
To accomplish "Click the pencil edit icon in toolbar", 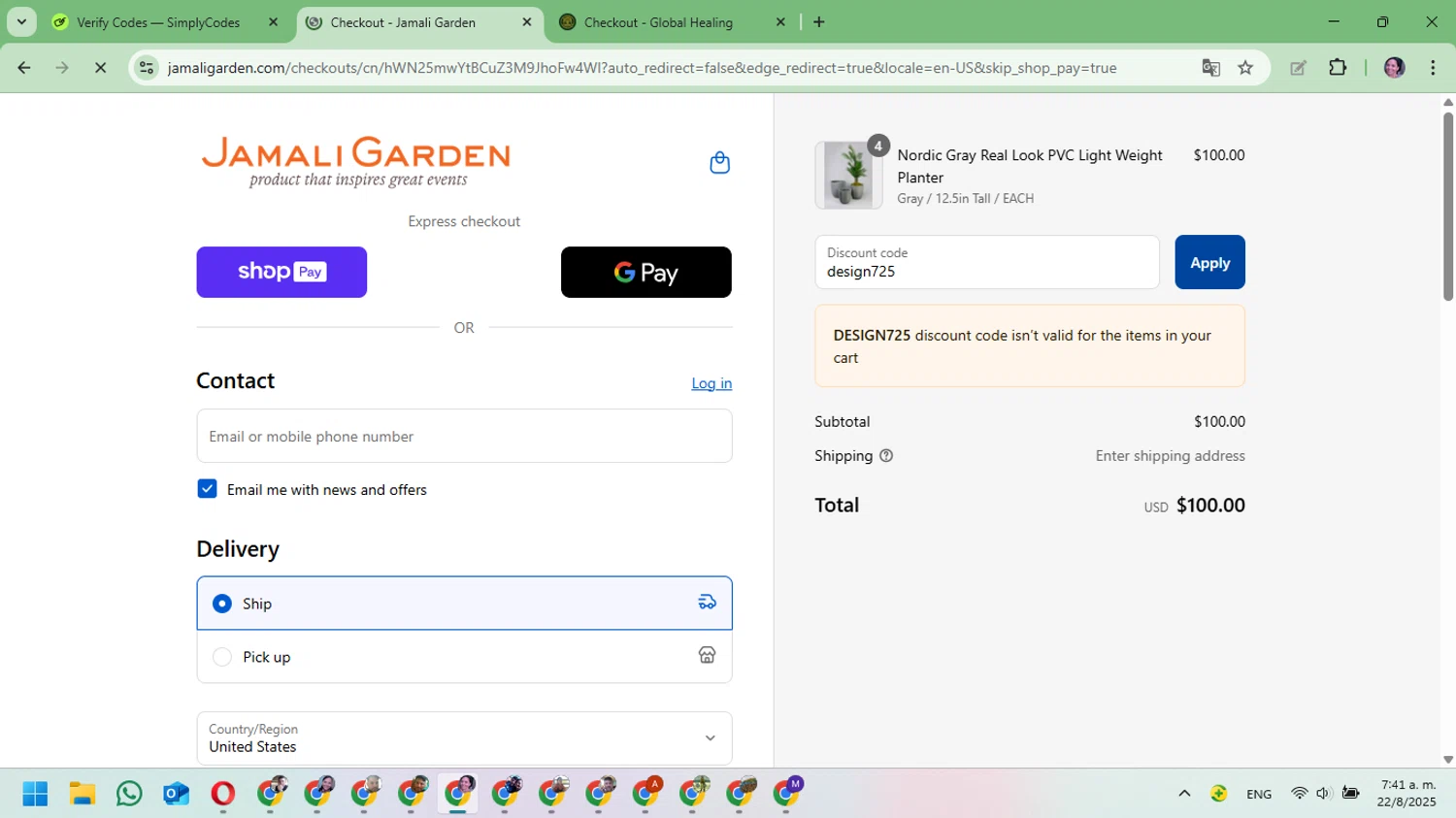I will 1298,68.
